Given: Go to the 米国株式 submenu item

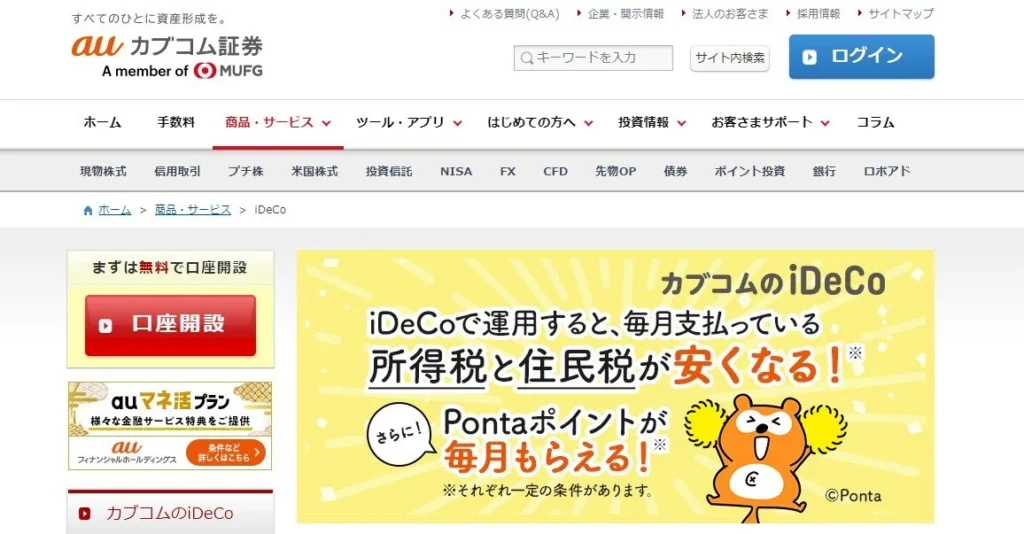Looking at the screenshot, I should 315,172.
